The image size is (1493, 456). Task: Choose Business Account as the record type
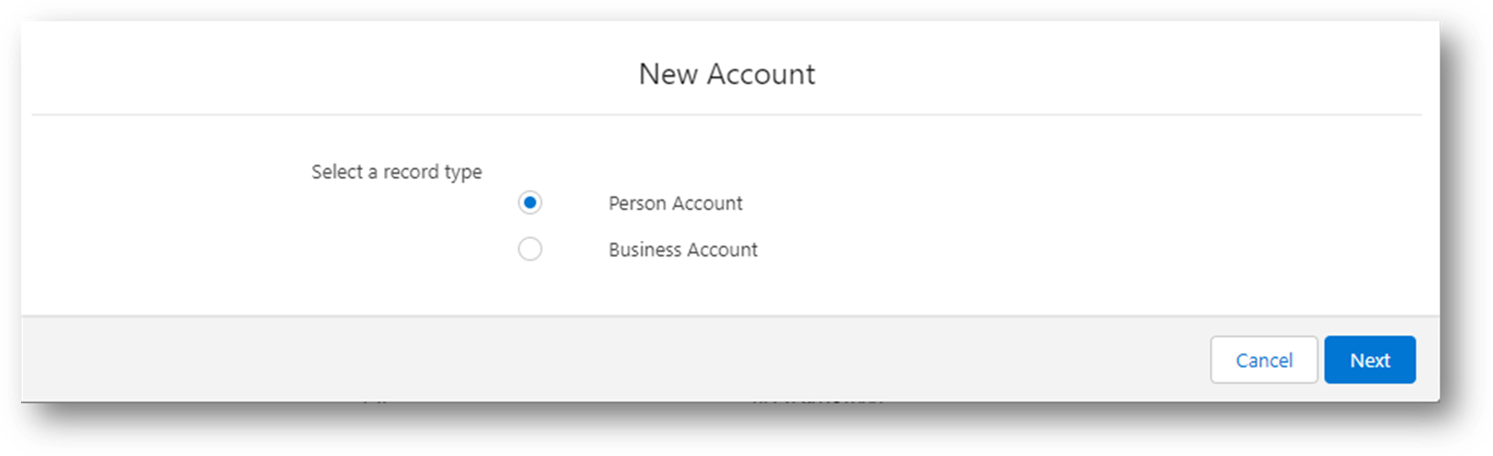pos(530,249)
